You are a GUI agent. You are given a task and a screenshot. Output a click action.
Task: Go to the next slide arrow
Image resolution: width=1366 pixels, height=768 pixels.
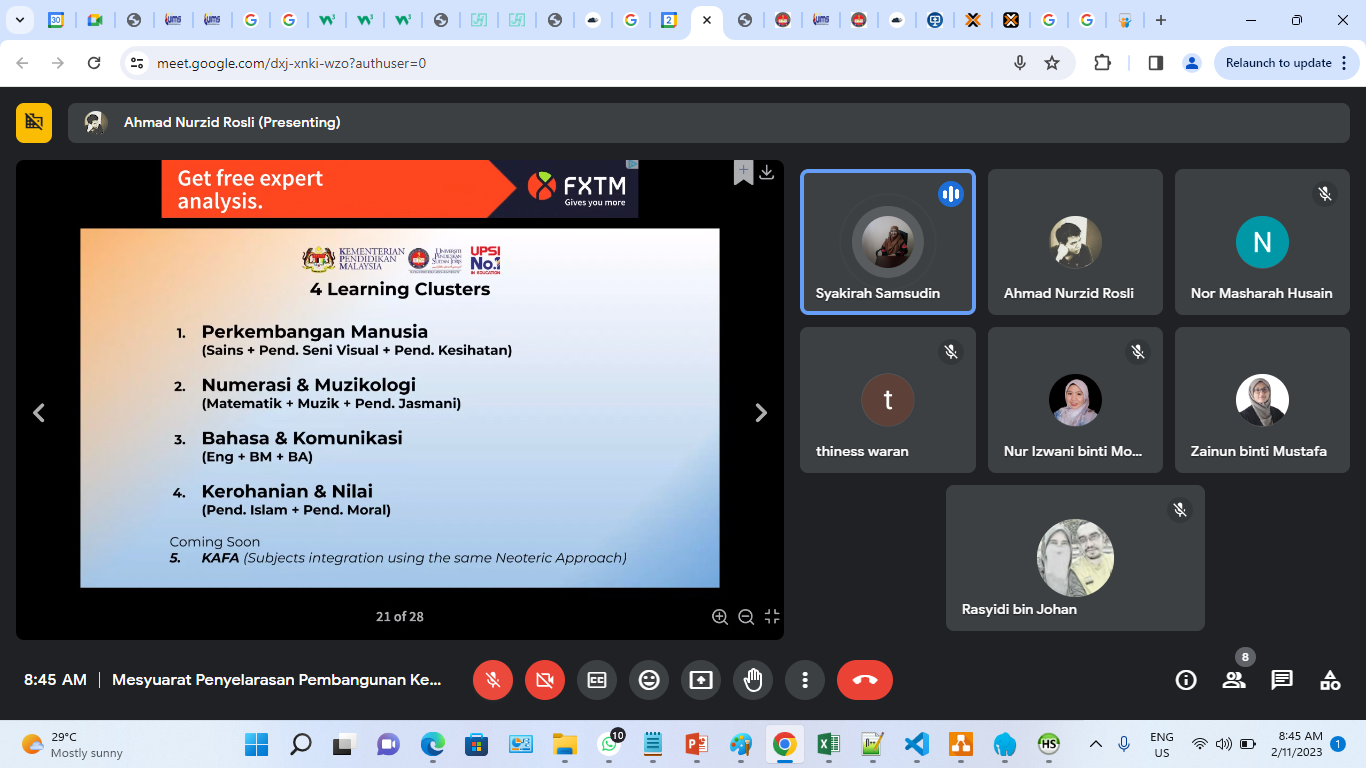(761, 413)
